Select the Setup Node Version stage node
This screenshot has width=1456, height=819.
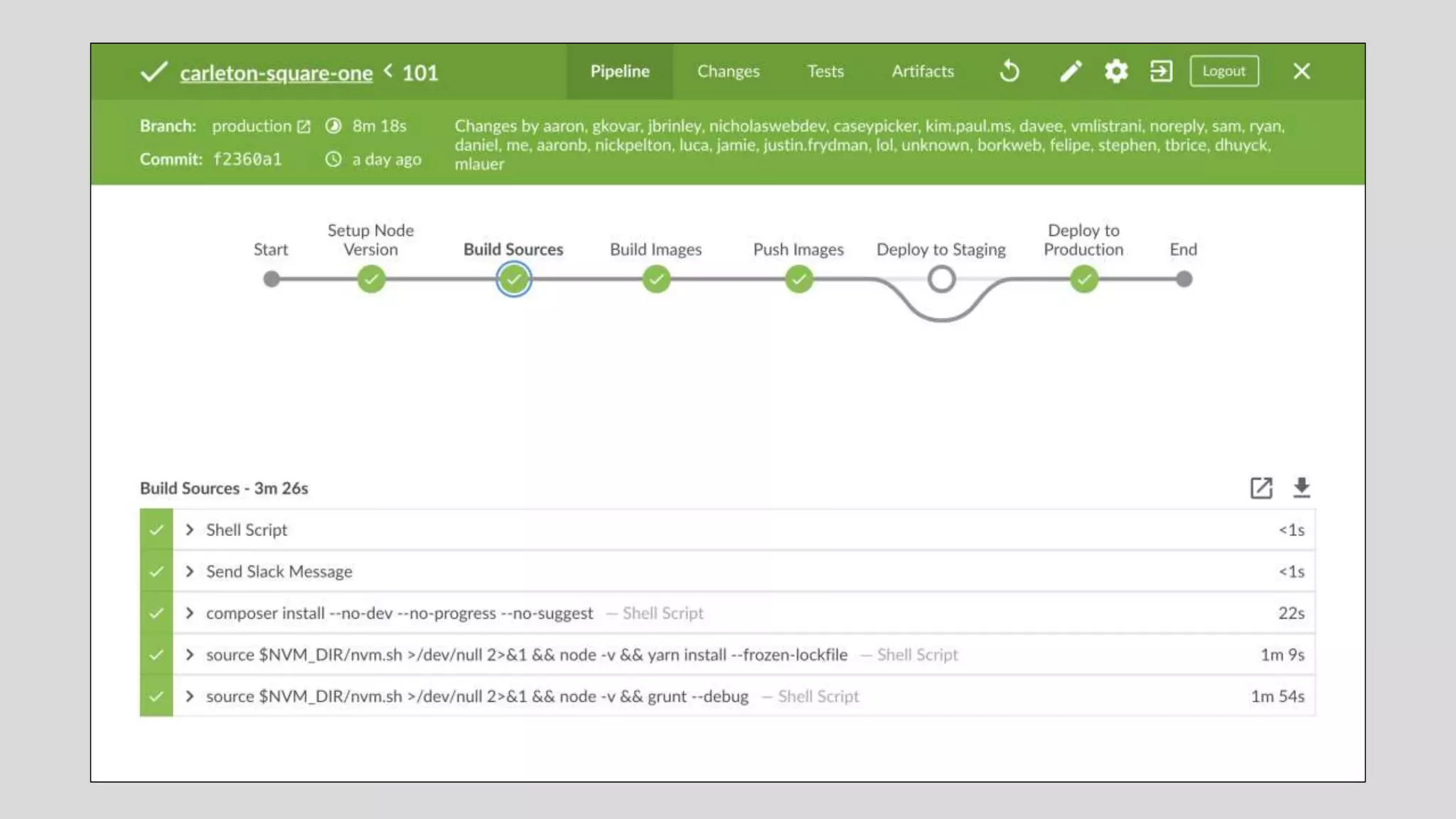click(x=371, y=279)
